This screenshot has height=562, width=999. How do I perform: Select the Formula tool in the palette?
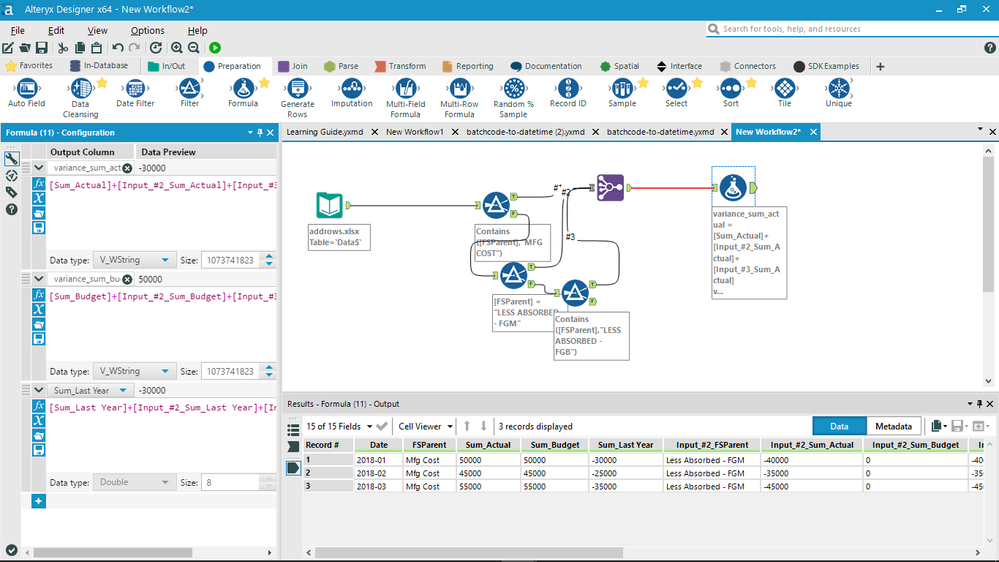243,93
